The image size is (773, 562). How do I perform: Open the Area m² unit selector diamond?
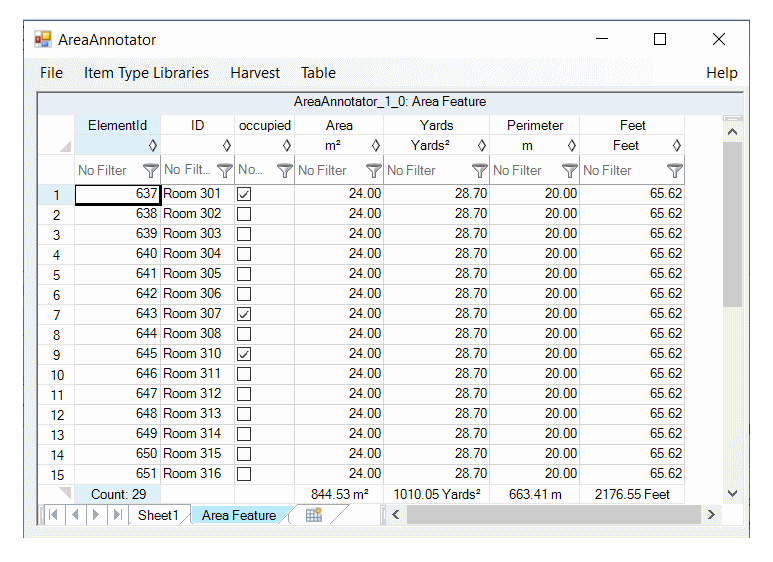(x=376, y=145)
